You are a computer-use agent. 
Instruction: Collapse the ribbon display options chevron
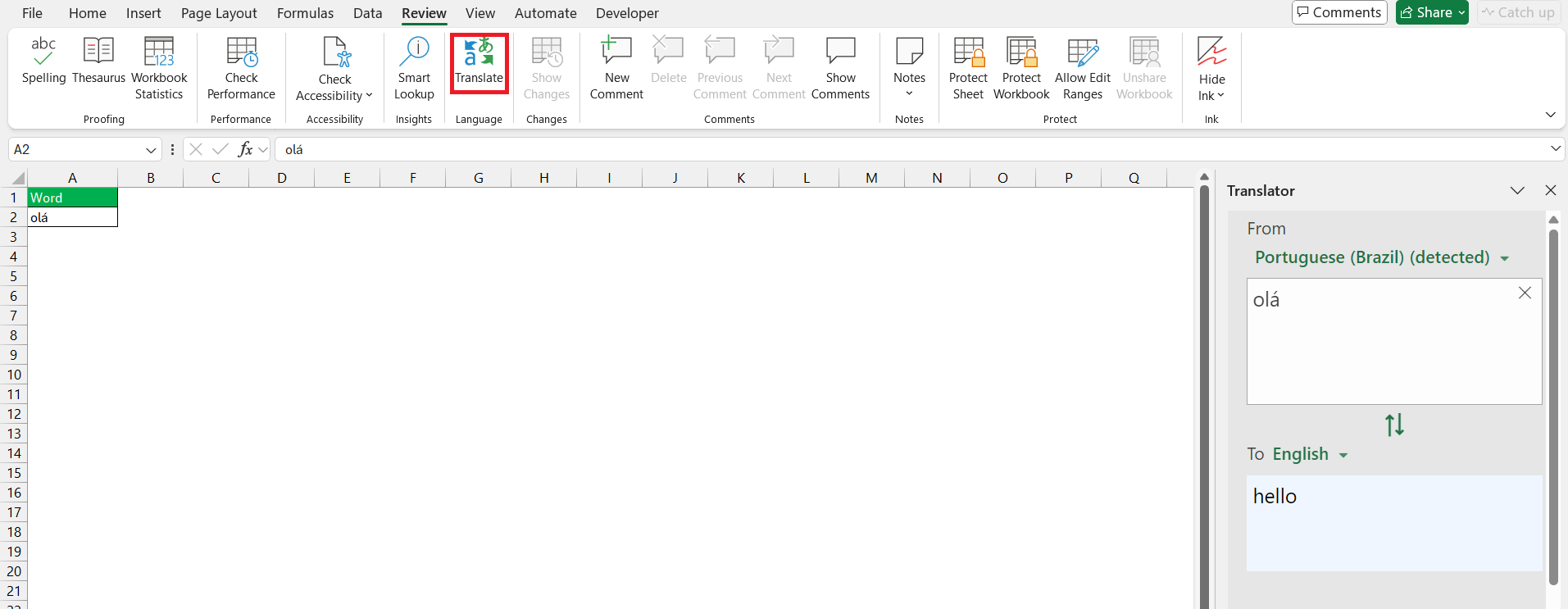(1550, 115)
